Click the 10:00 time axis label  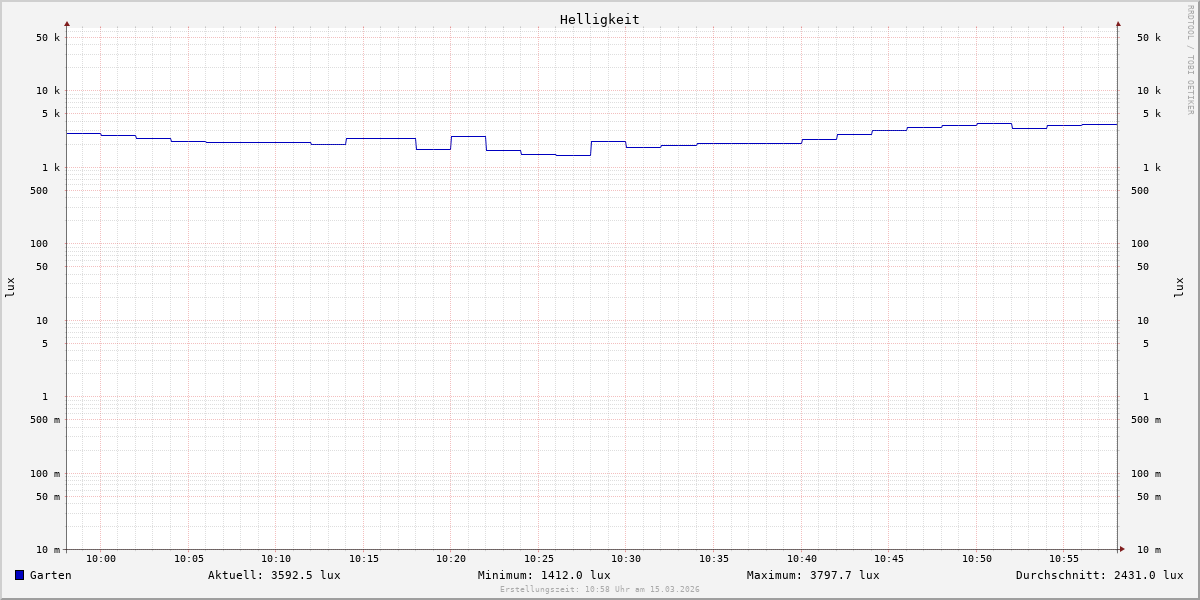(x=101, y=559)
